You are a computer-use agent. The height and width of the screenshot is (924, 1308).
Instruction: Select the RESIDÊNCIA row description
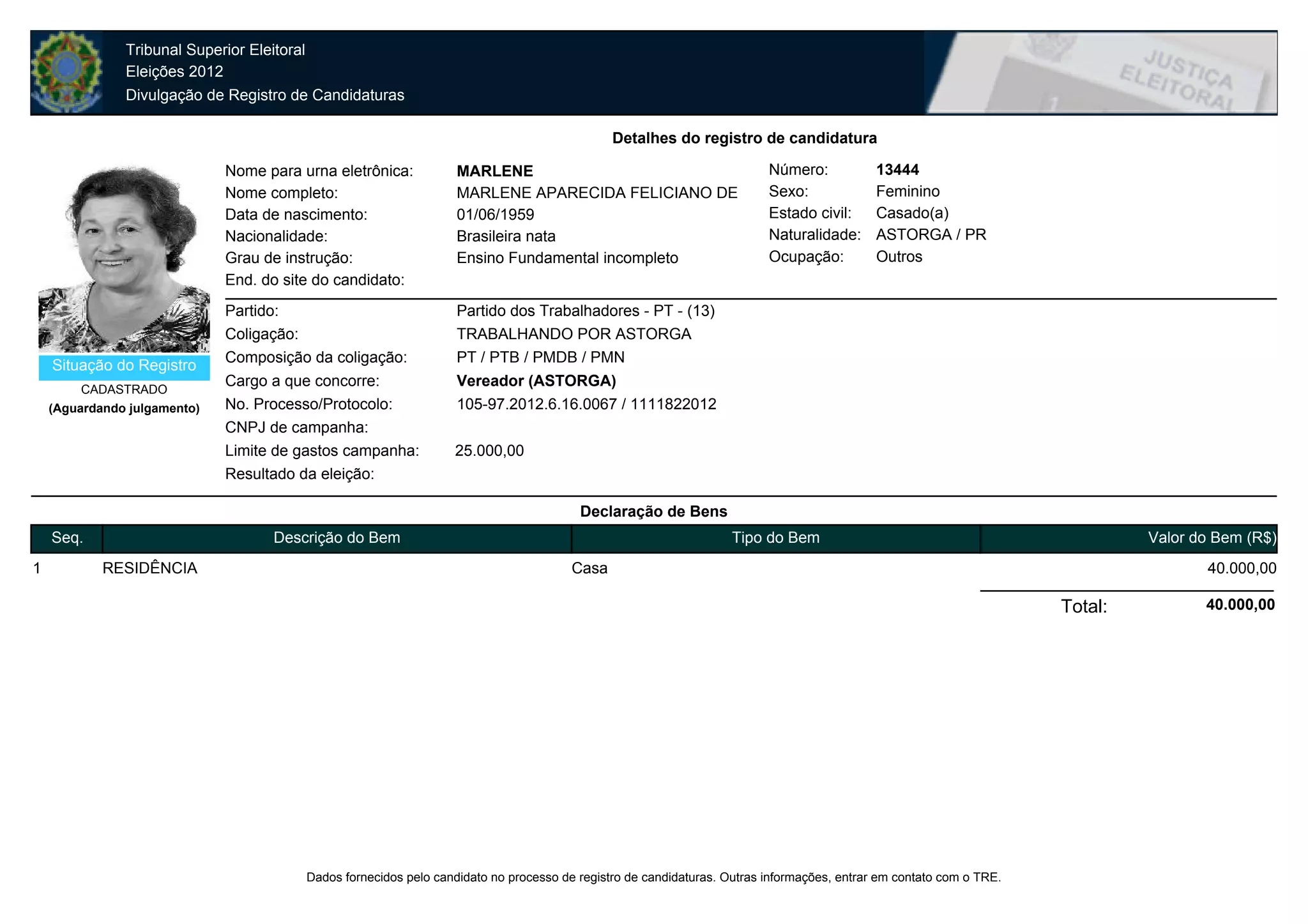[x=150, y=568]
